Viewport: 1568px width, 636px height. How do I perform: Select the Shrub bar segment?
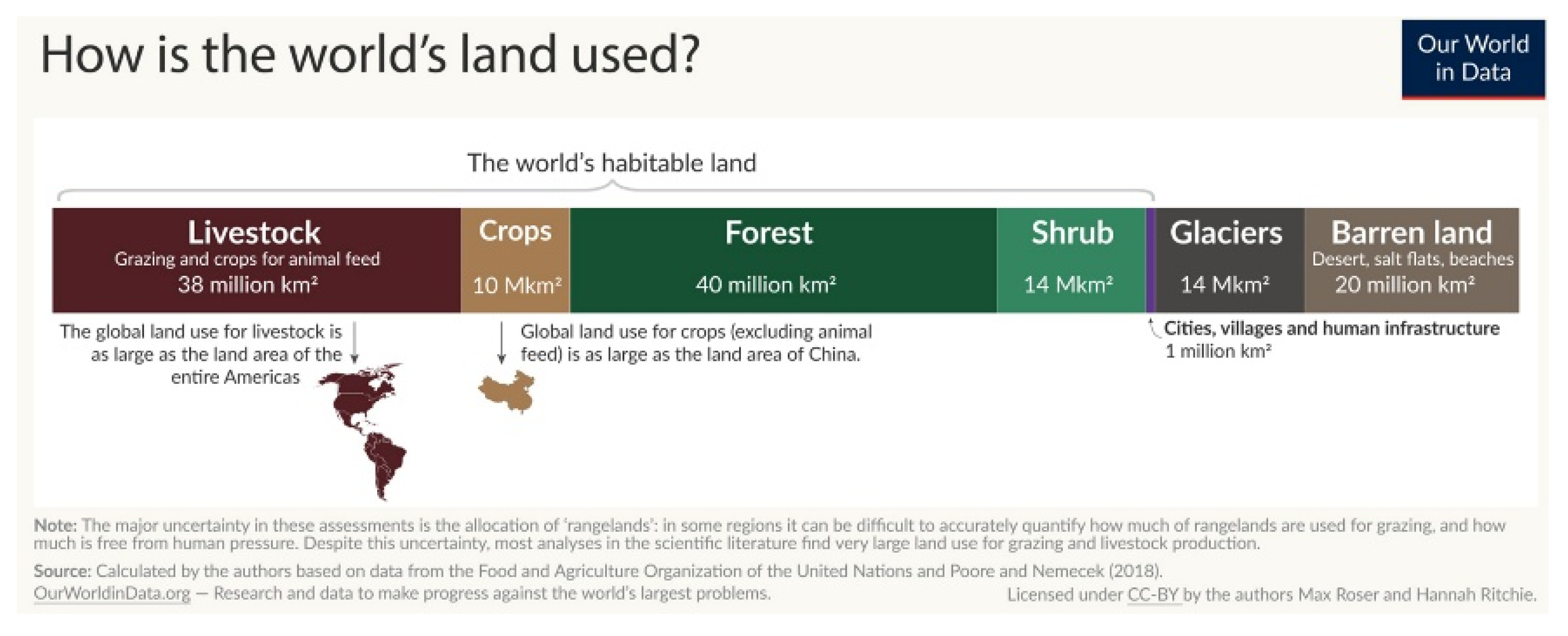click(1071, 260)
